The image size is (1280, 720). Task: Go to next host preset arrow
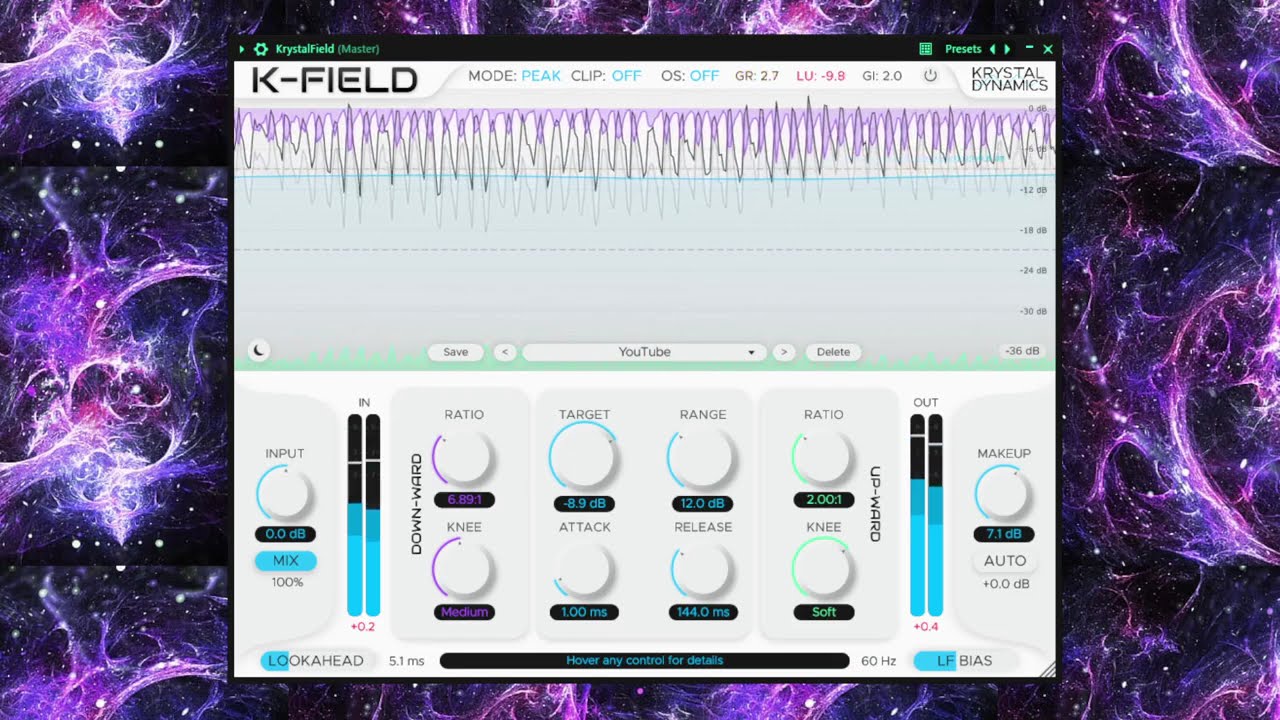[1007, 49]
